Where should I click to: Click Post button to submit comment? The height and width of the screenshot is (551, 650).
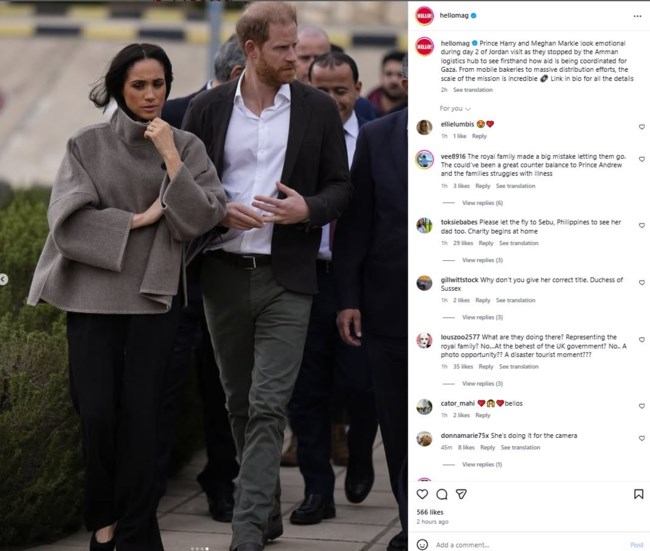pos(637,545)
